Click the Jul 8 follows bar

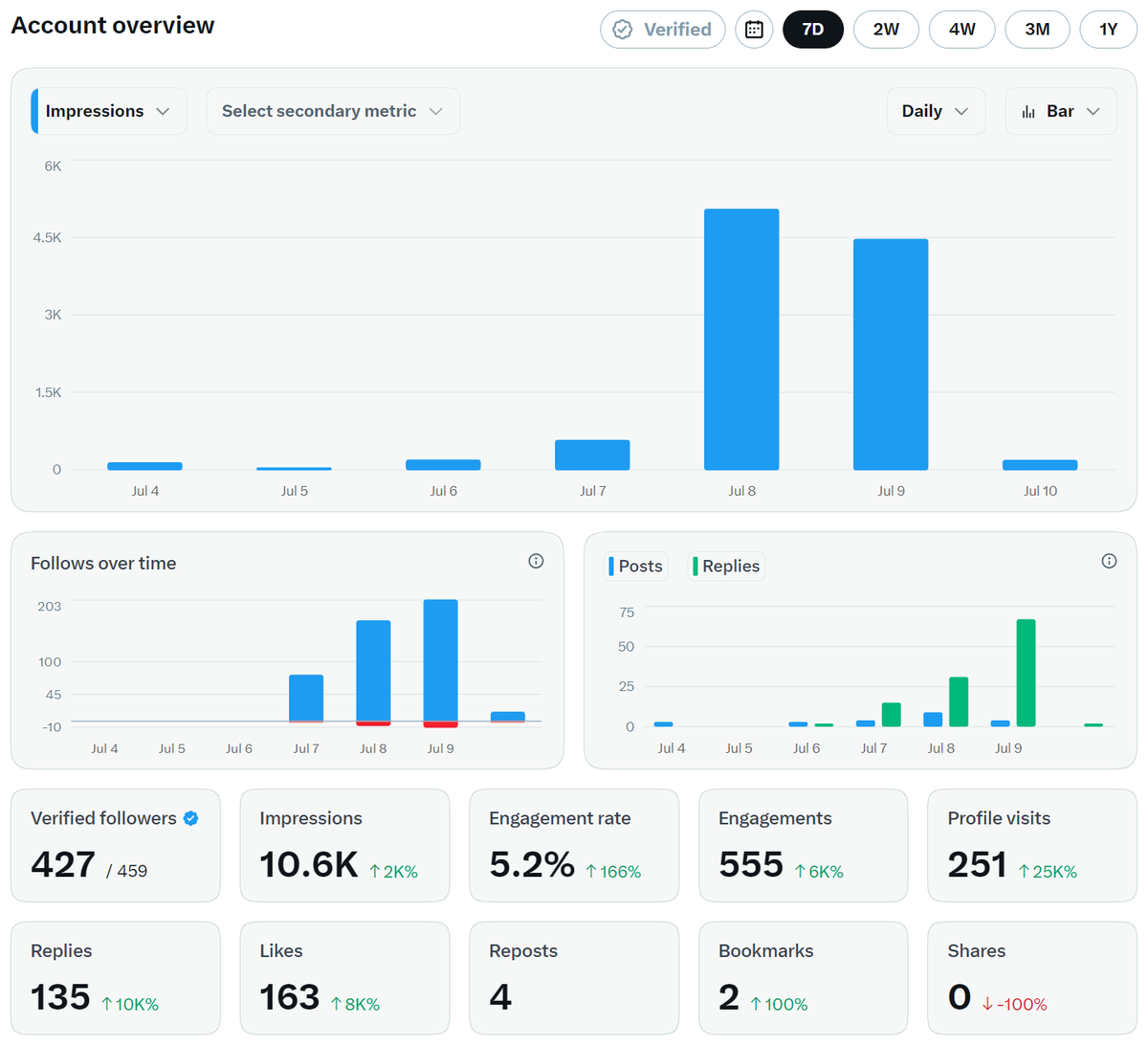(x=373, y=671)
